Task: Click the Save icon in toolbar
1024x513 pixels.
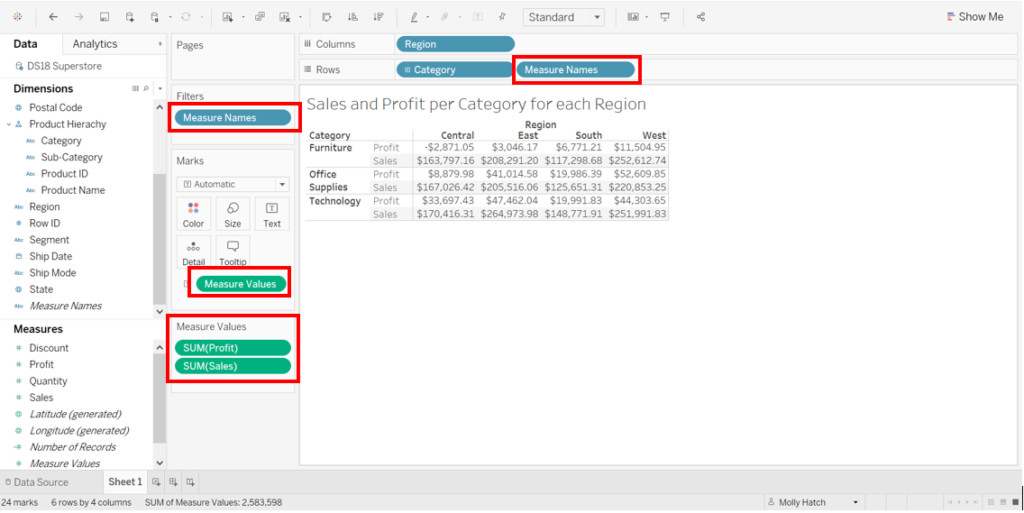Action: (x=104, y=17)
